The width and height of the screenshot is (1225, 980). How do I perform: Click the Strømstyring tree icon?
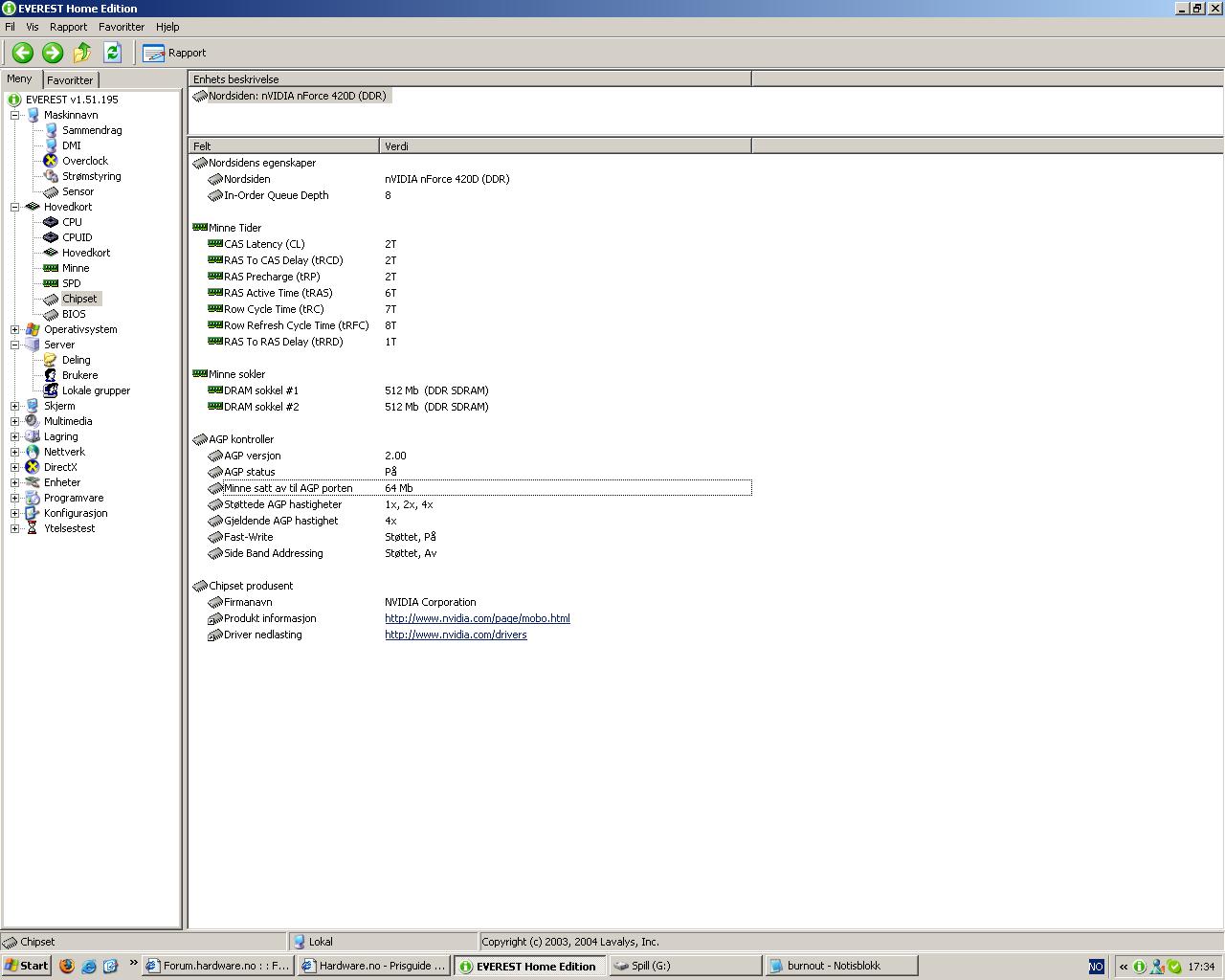coord(51,176)
